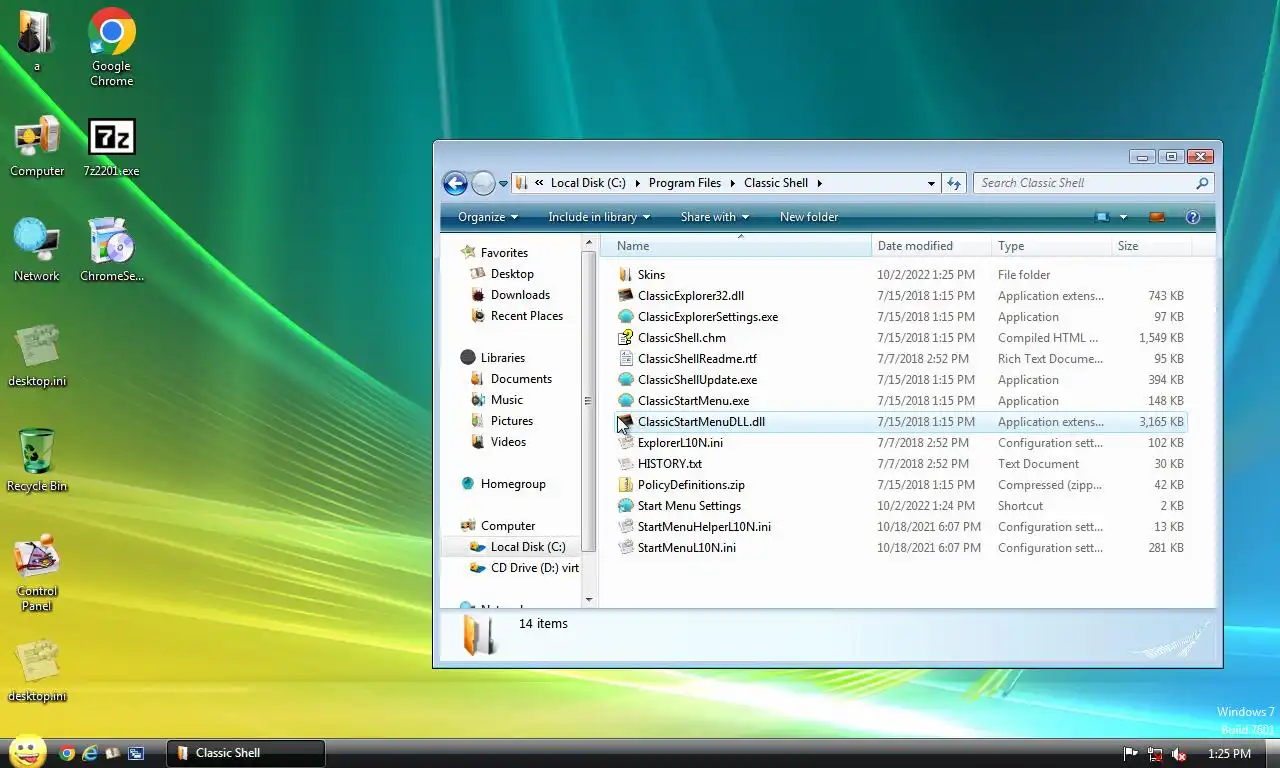
Task: Show the preview pane
Action: [1157, 217]
